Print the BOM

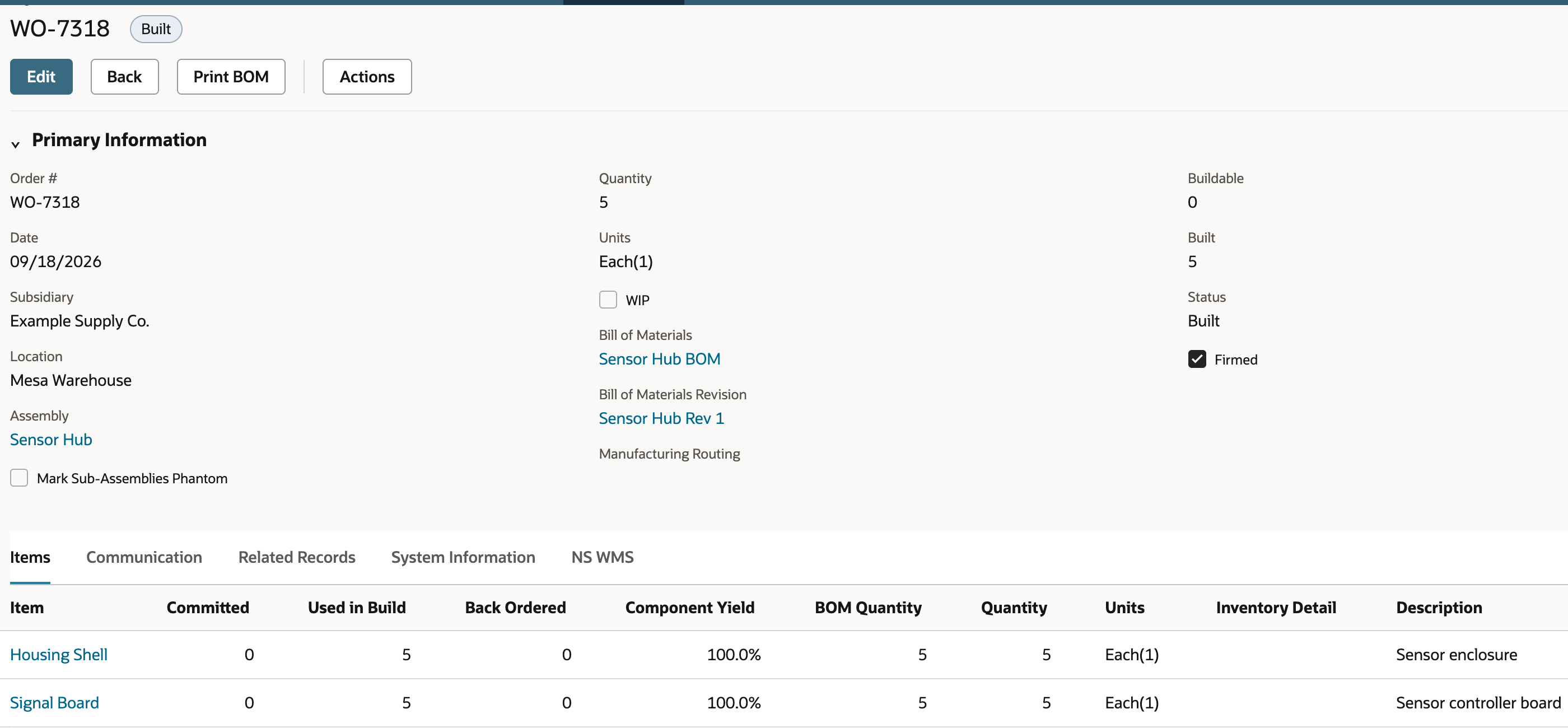(x=231, y=77)
